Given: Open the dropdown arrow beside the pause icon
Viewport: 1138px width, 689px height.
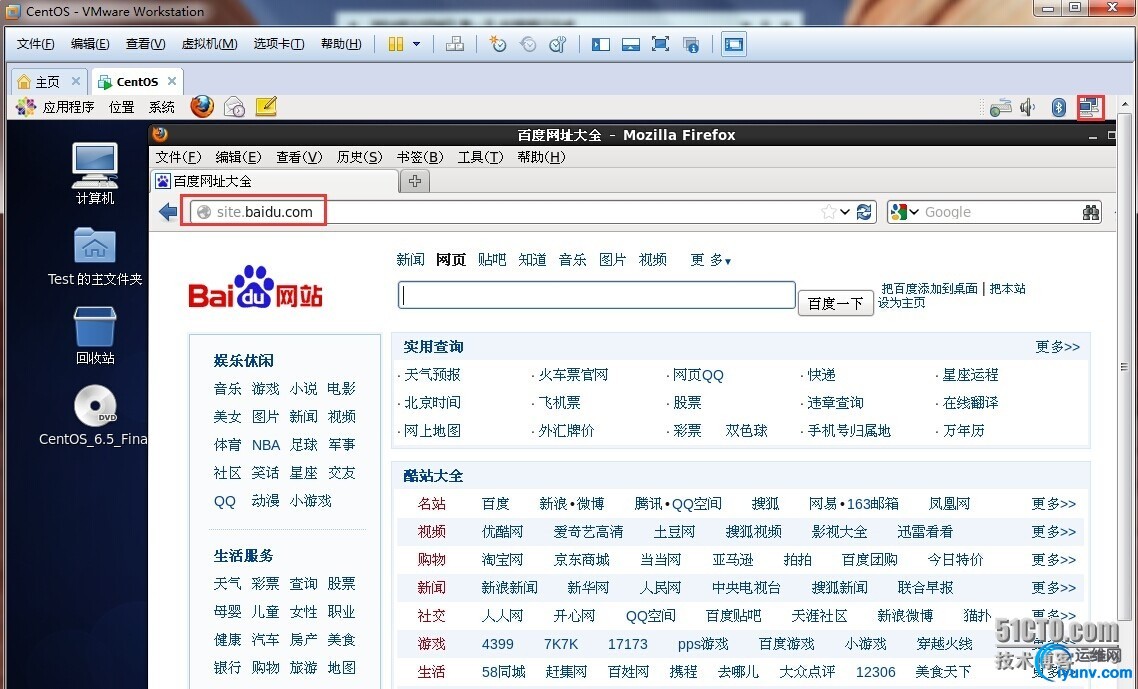Looking at the screenshot, I should click(x=417, y=44).
